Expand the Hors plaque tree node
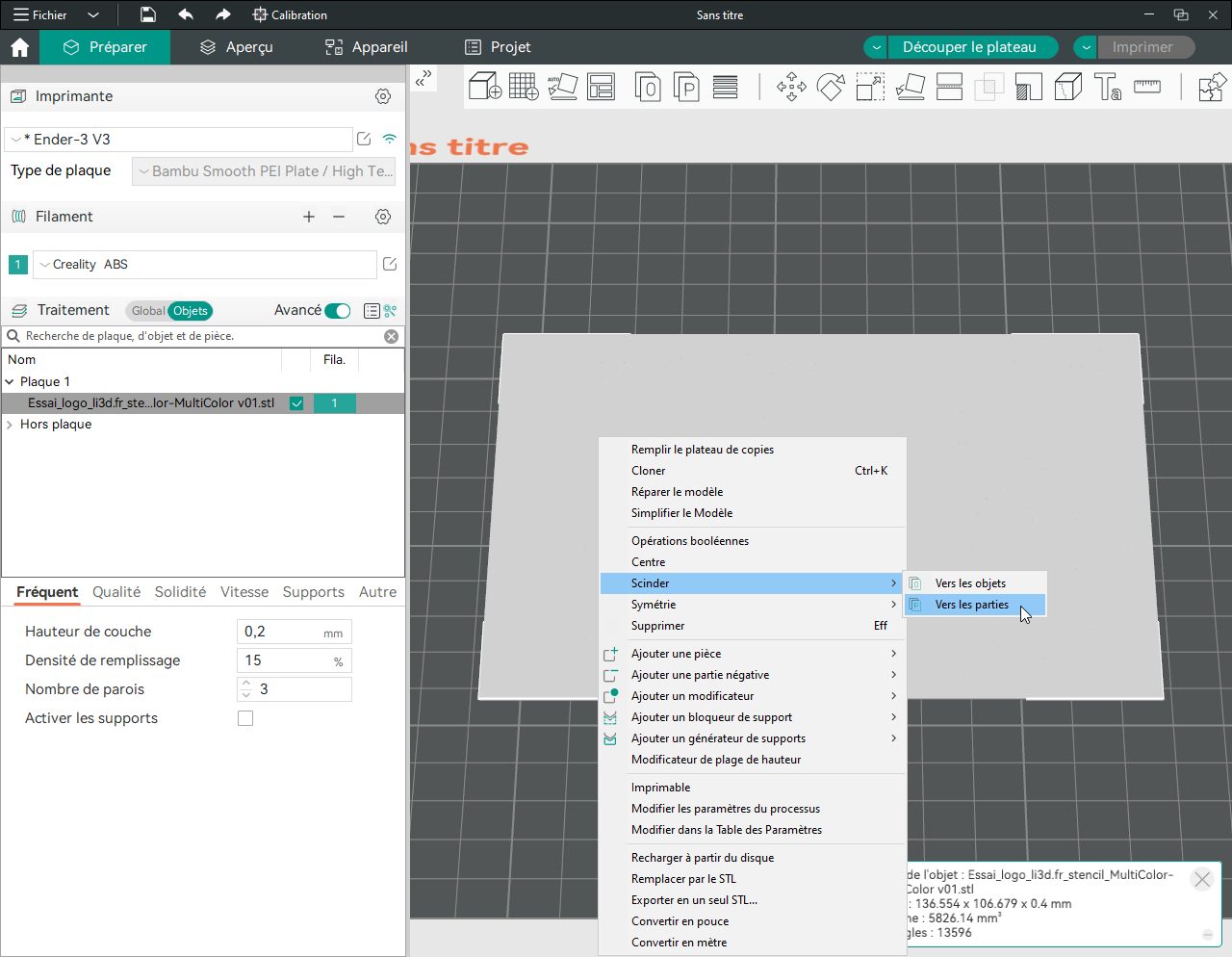This screenshot has width=1232, height=957. click(10, 425)
